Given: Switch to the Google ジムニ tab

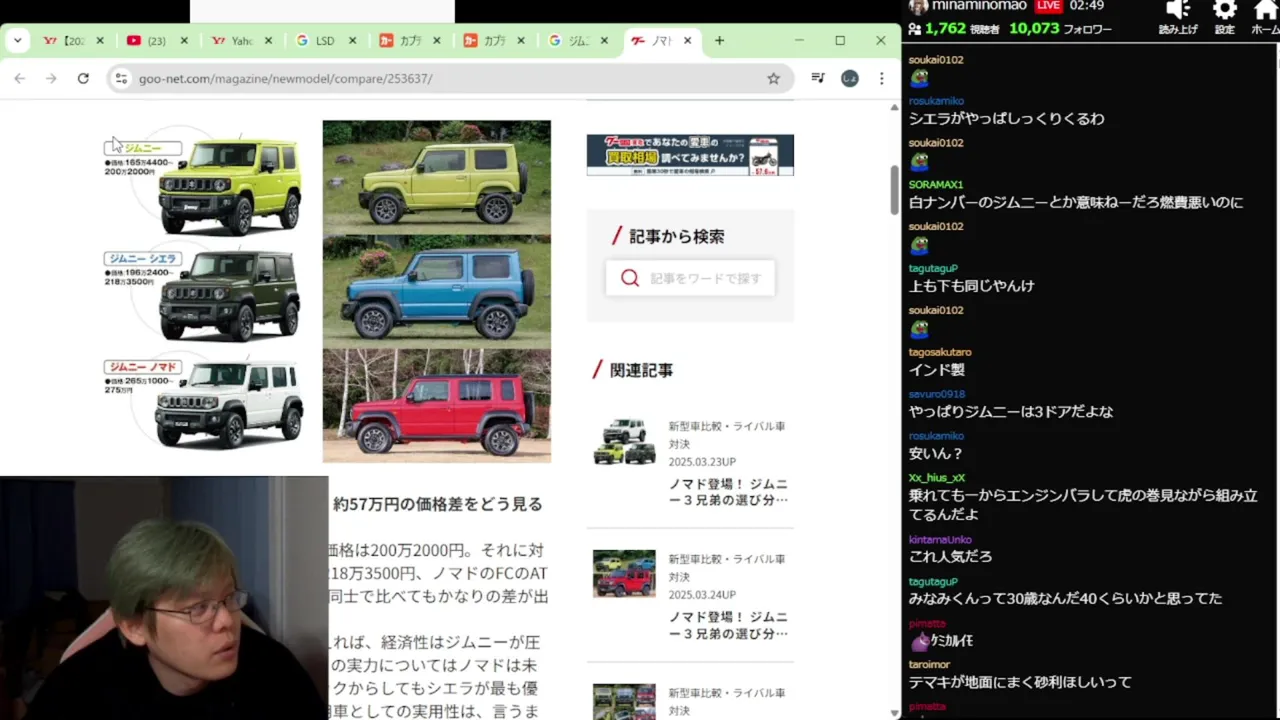Looking at the screenshot, I should 580,41.
